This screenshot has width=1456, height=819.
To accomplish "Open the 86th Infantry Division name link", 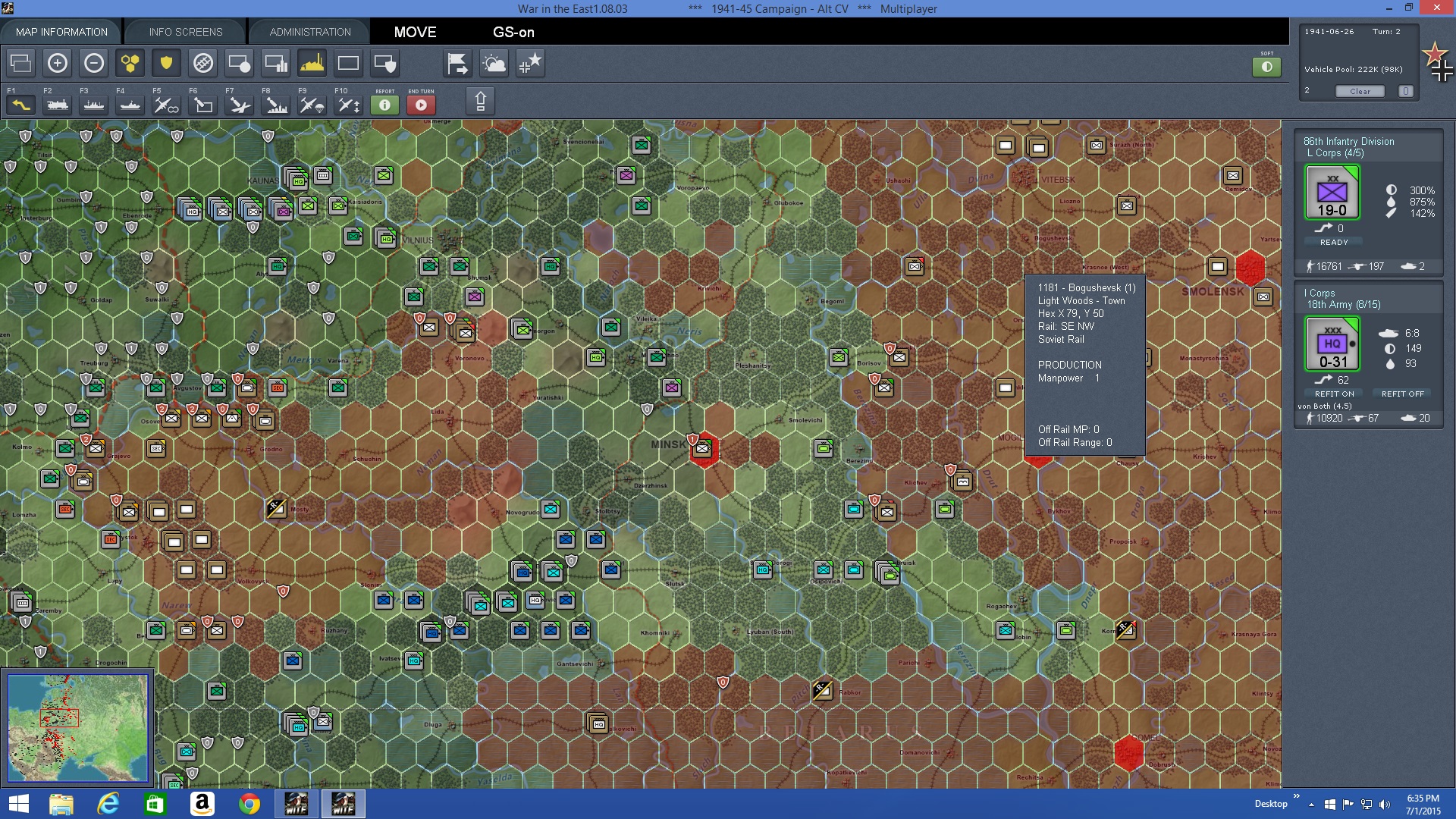I will 1348,141.
